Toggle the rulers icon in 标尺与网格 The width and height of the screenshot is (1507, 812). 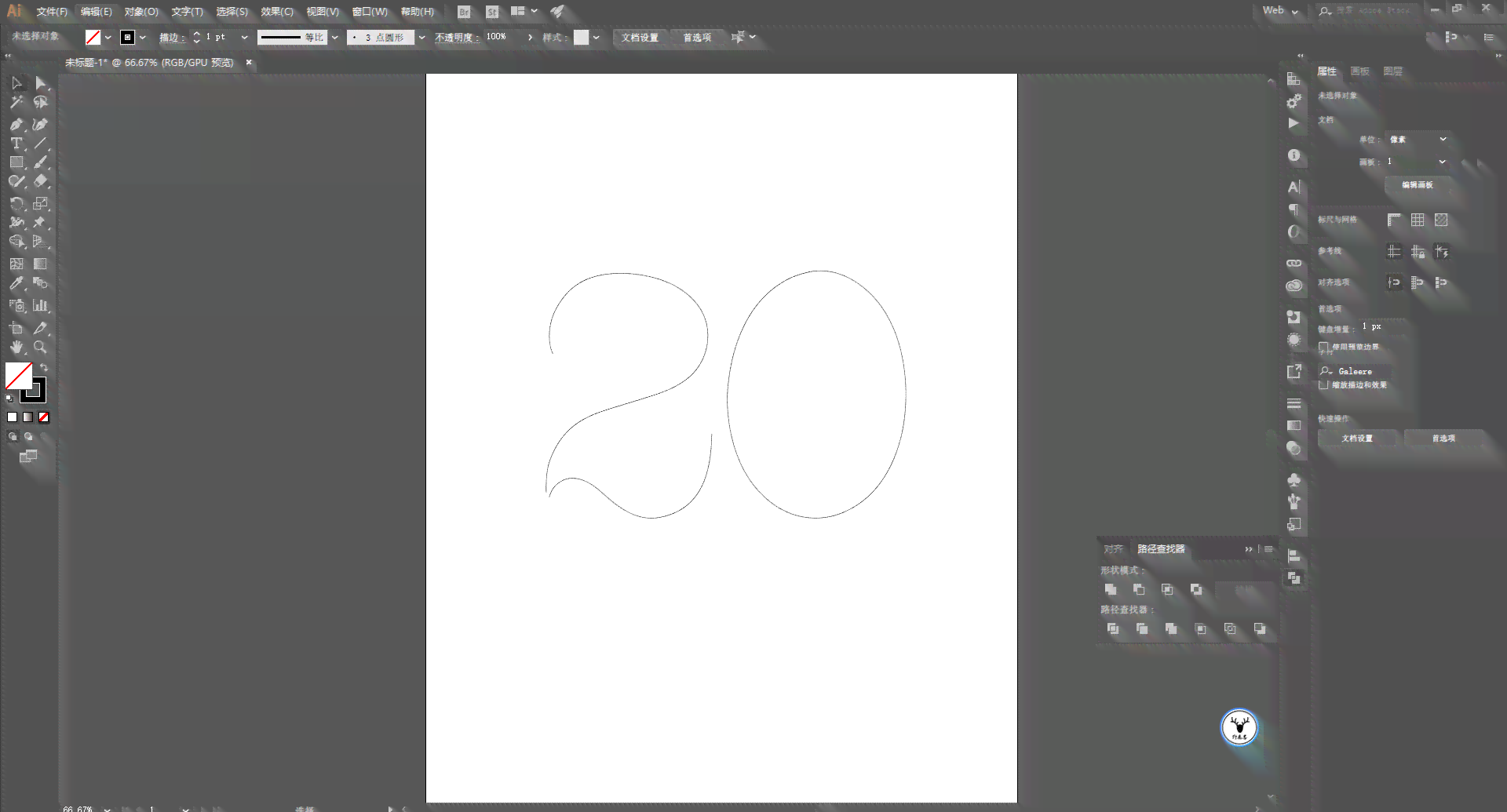coord(1394,220)
